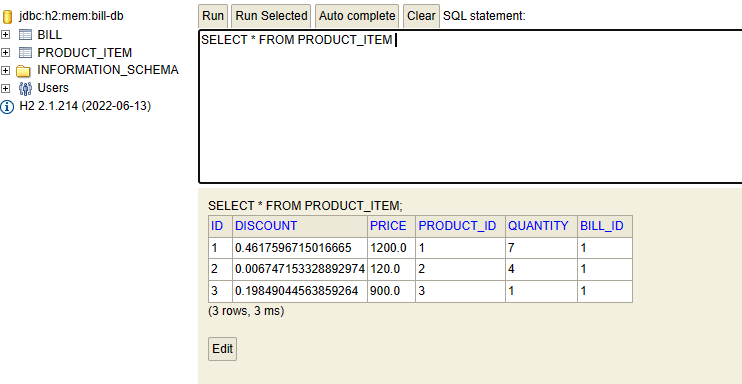Viewport: 742px width, 384px height.
Task: Click the Auto complete button
Action: [357, 16]
